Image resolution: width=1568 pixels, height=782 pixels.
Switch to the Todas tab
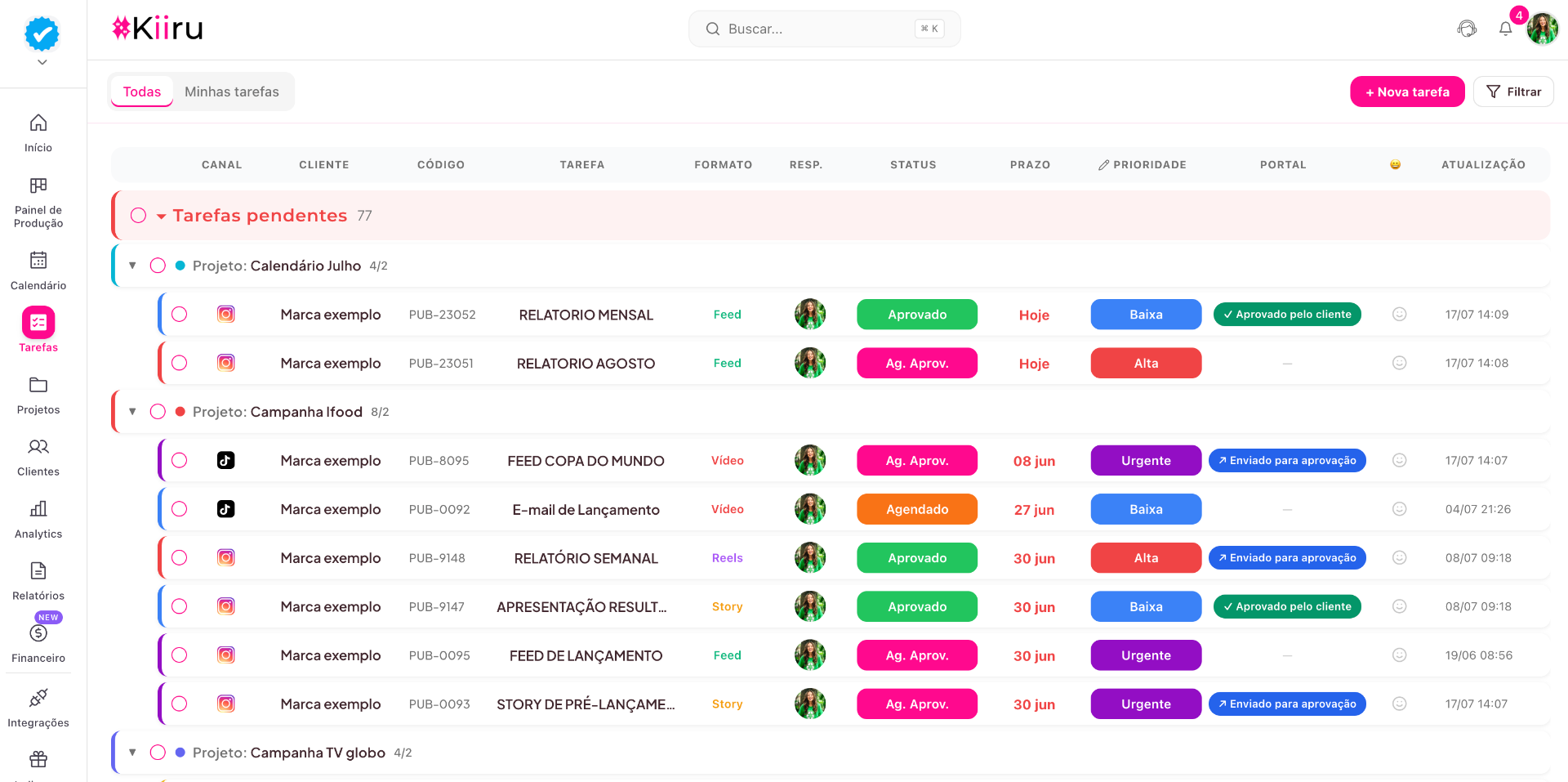(142, 92)
